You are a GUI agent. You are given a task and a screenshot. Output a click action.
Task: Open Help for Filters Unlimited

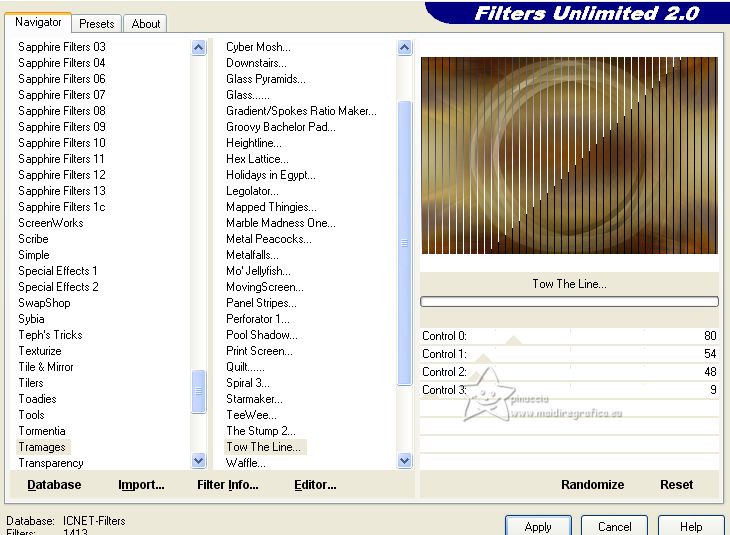(691, 527)
